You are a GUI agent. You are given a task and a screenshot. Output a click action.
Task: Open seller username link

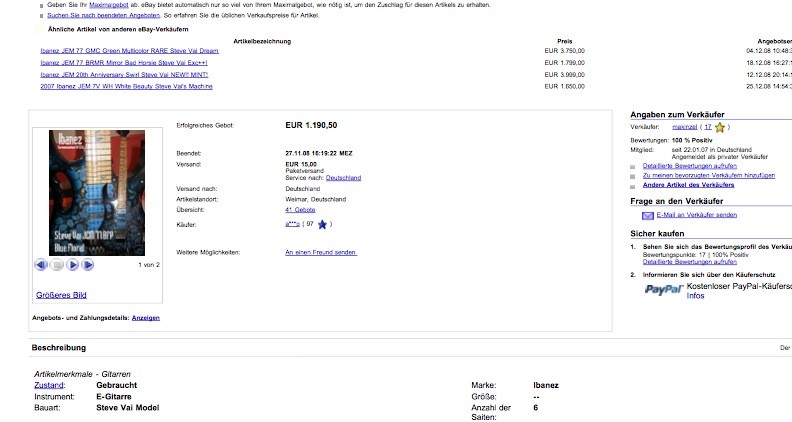coord(684,127)
